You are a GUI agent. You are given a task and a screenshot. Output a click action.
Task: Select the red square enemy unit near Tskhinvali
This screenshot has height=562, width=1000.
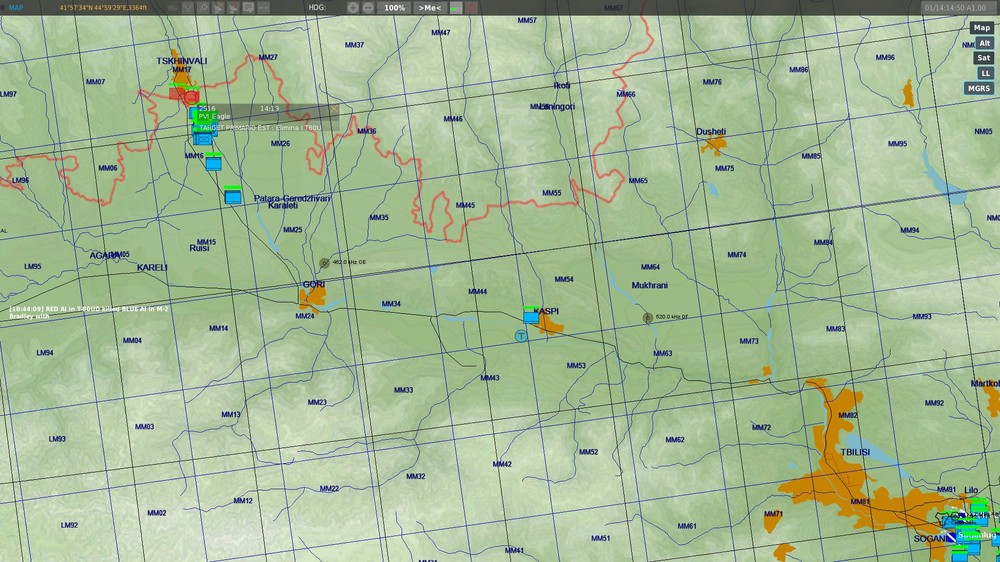click(x=177, y=94)
